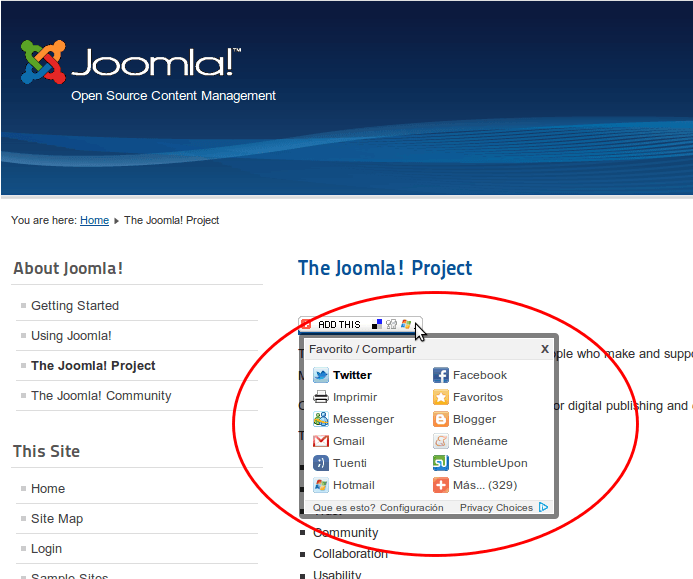The width and height of the screenshot is (693, 579).
Task: Open the Login menu item
Action: coord(46,549)
